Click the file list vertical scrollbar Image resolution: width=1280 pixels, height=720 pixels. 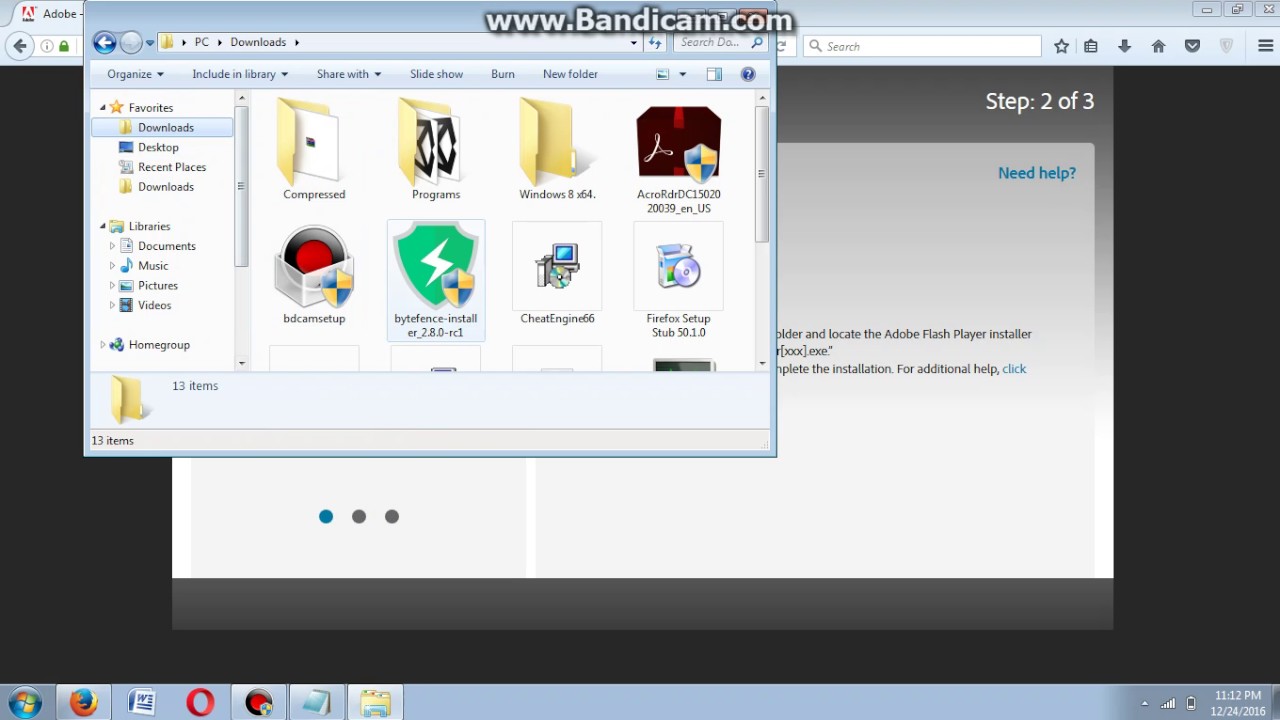[x=761, y=173]
